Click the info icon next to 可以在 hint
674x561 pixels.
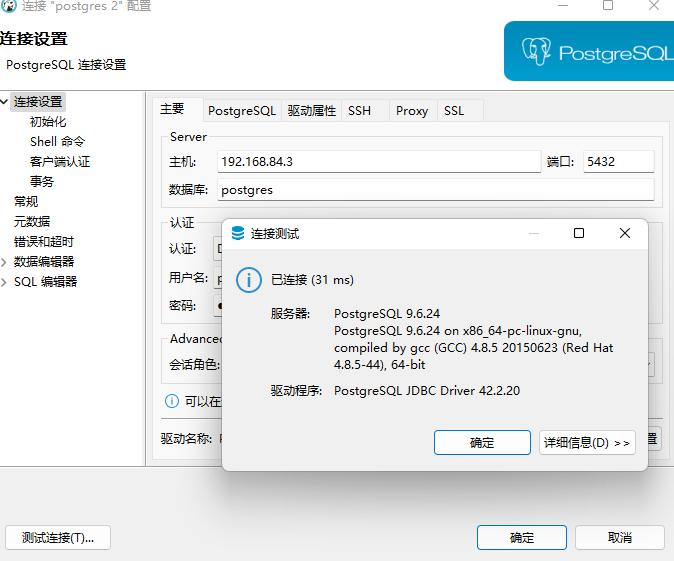(x=172, y=401)
